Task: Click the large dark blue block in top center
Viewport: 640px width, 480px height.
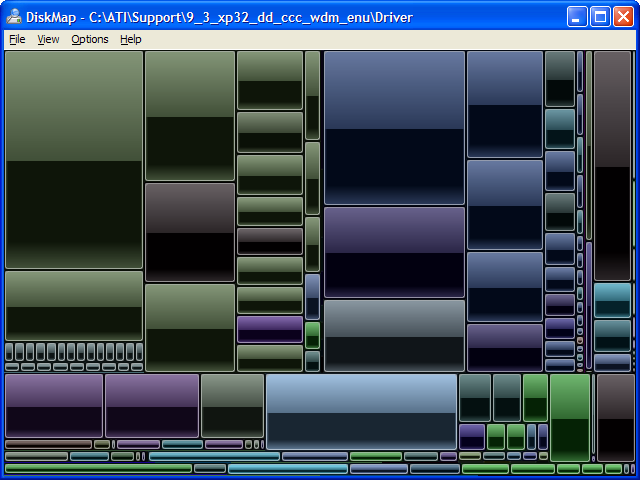Action: (394, 127)
